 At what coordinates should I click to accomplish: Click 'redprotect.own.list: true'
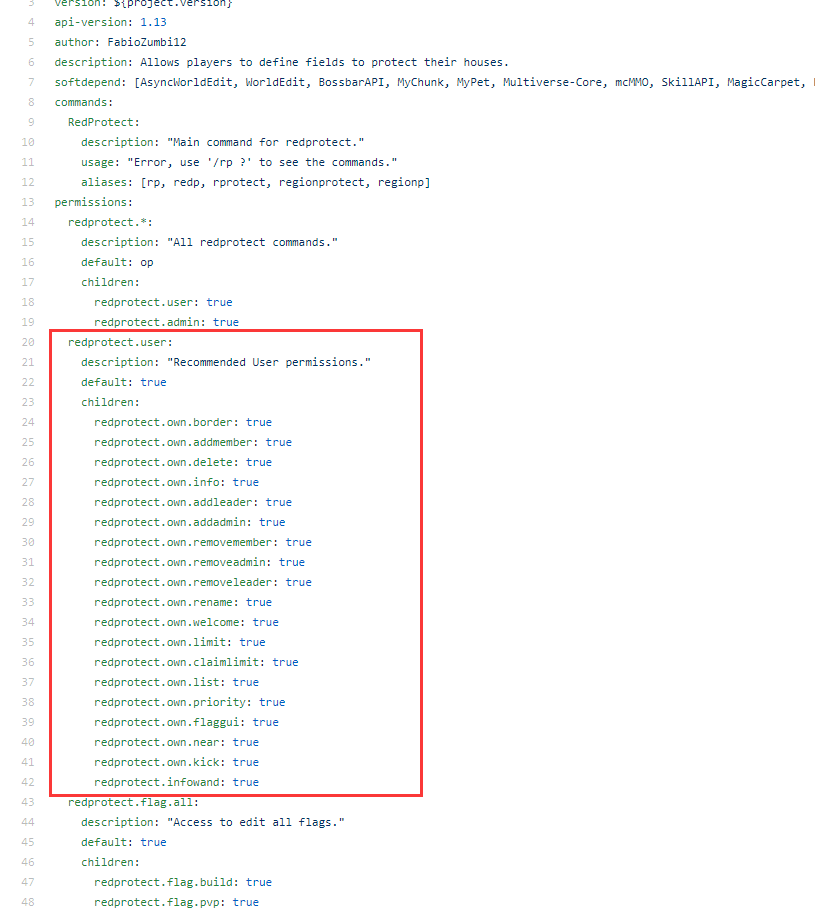tap(177, 682)
